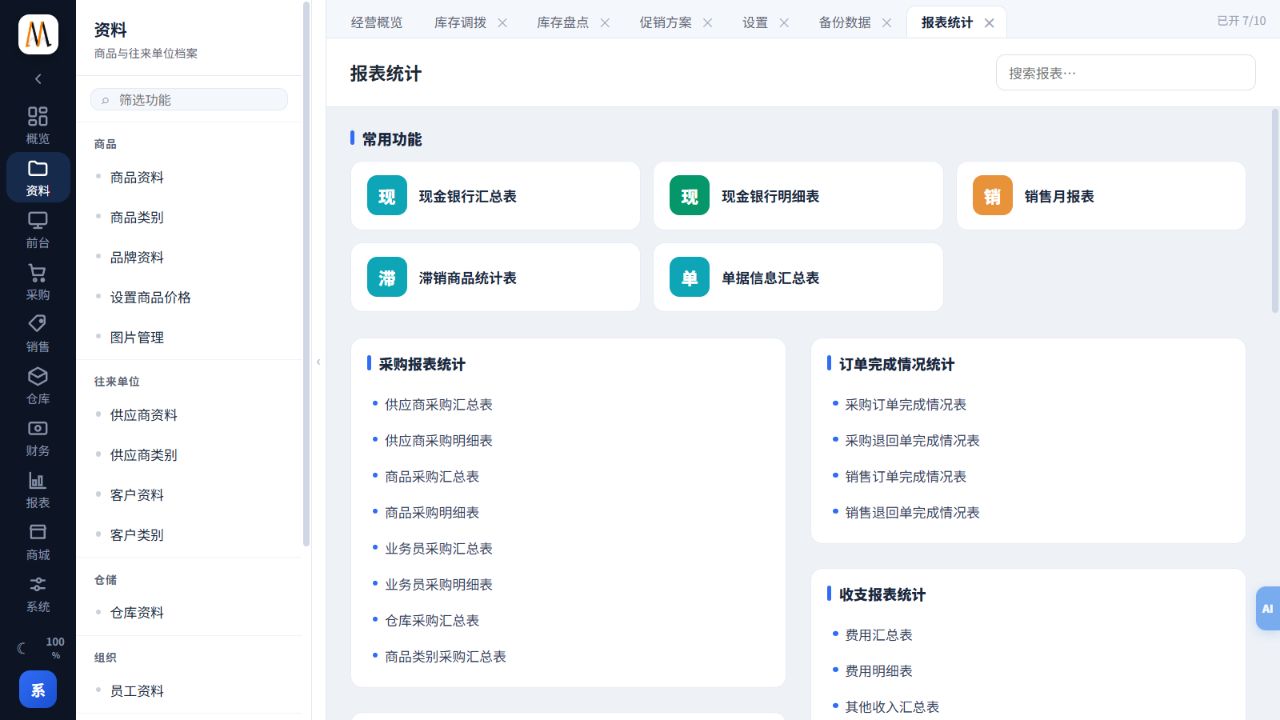The width and height of the screenshot is (1280, 720).
Task: Open 单据信息汇总表 shortcut card
Action: [798, 277]
